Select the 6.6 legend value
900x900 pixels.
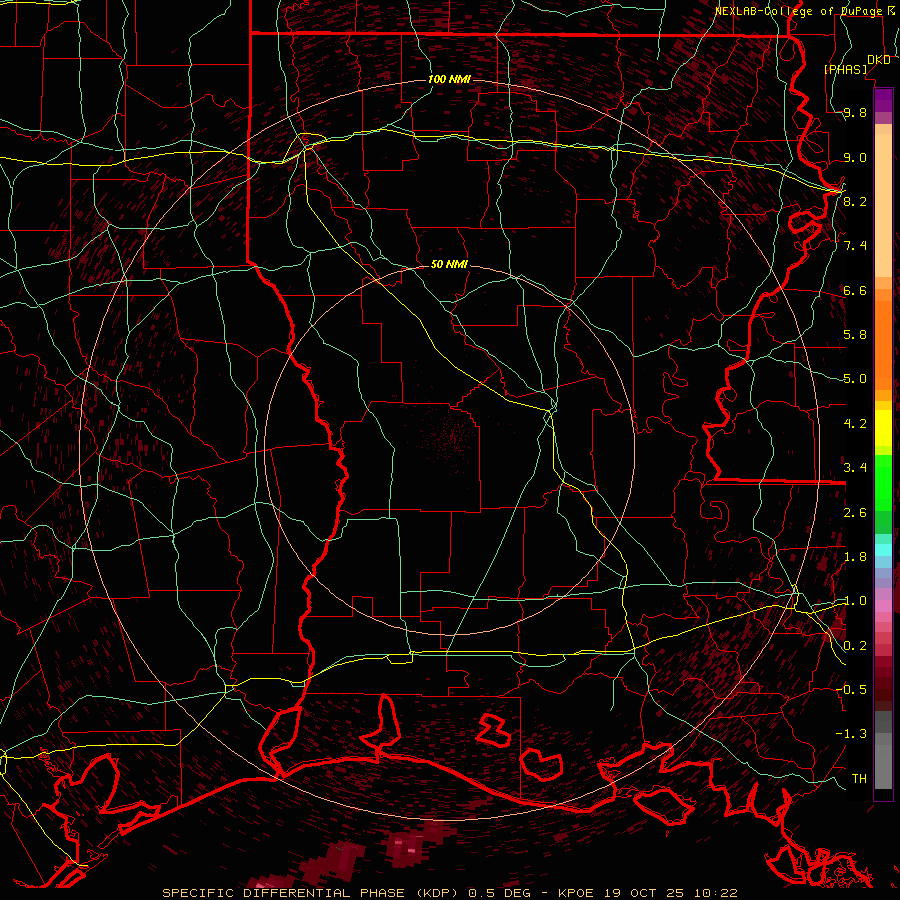(x=855, y=290)
